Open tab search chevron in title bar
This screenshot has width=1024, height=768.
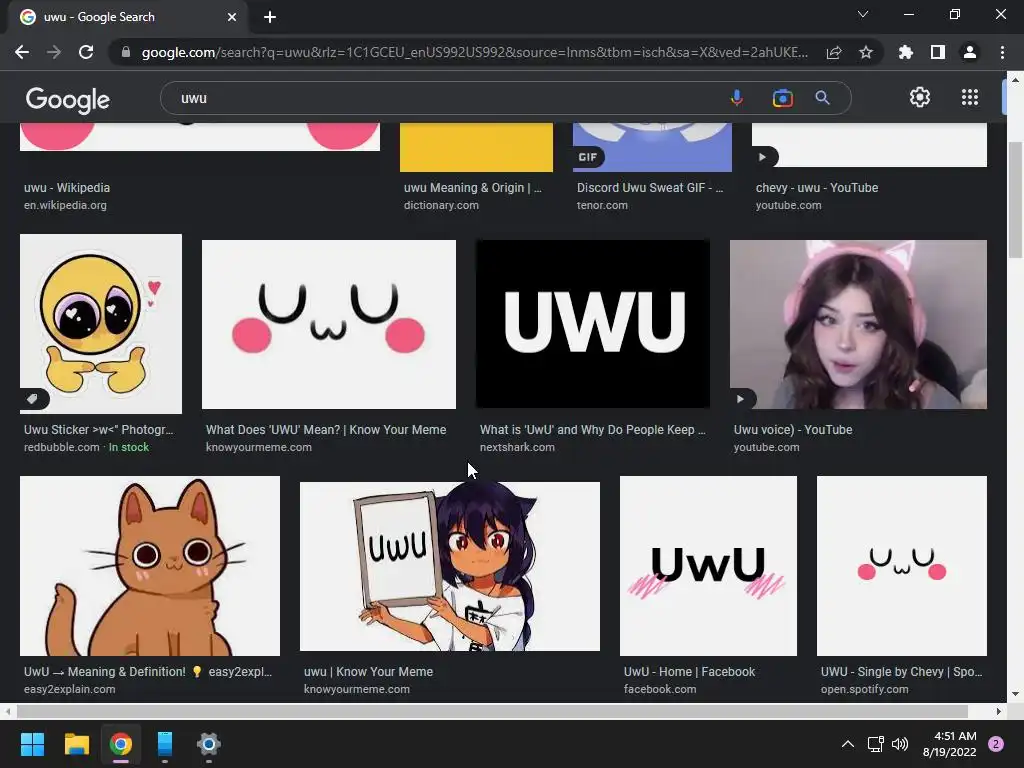(863, 14)
